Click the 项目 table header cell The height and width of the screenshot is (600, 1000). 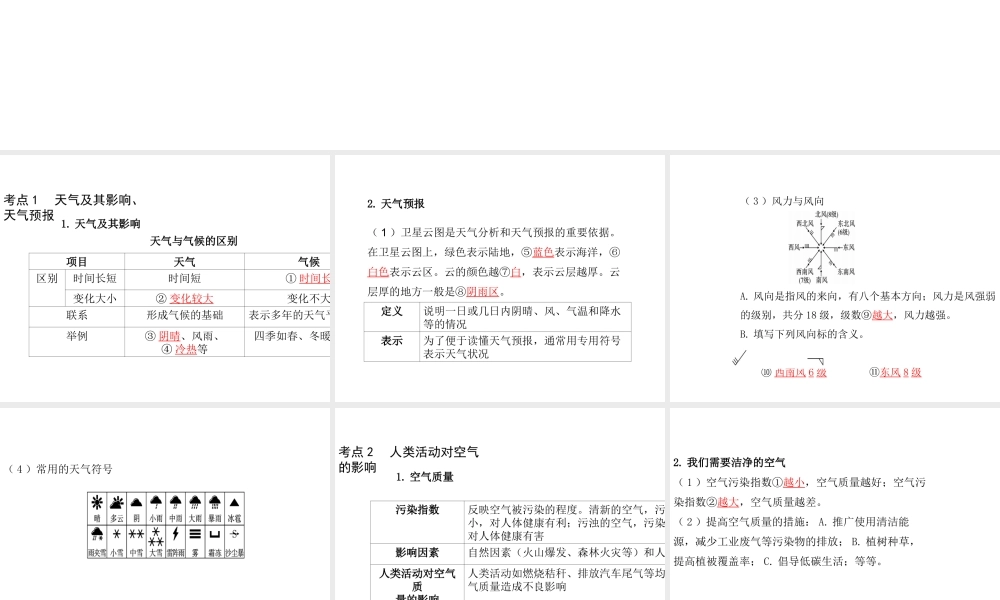point(77,261)
